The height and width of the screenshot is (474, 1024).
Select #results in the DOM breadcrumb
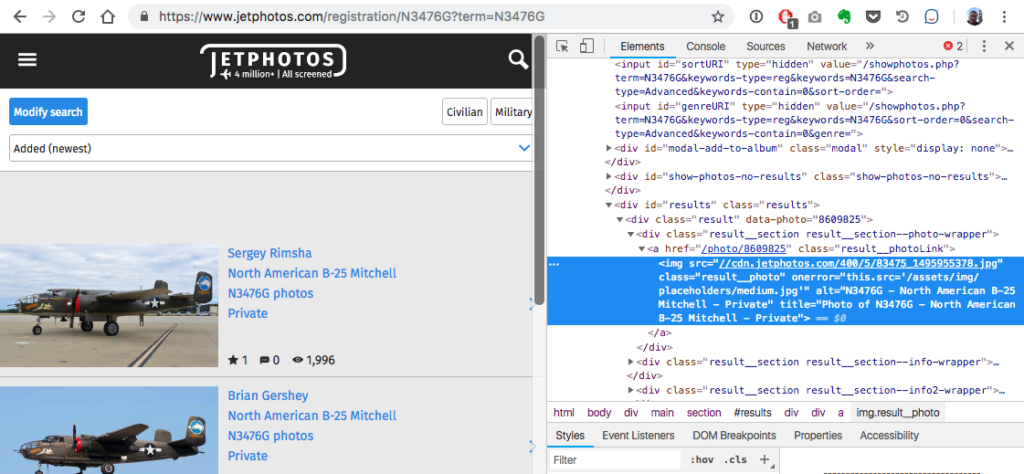click(x=752, y=413)
